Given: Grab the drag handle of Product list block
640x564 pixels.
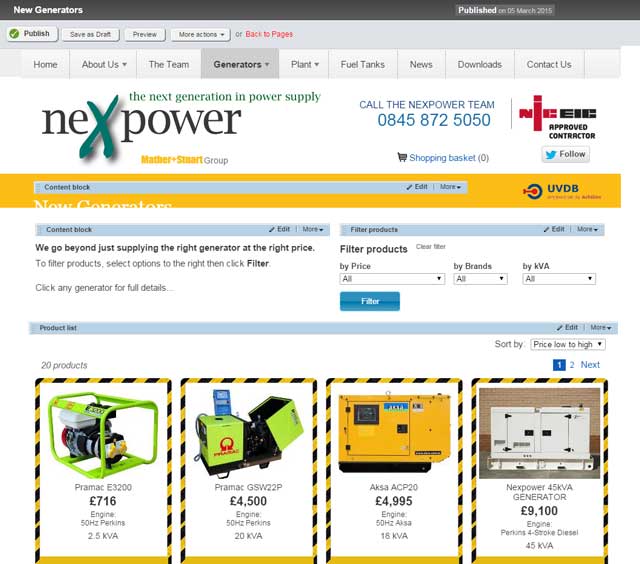Looking at the screenshot, I should click(33, 328).
